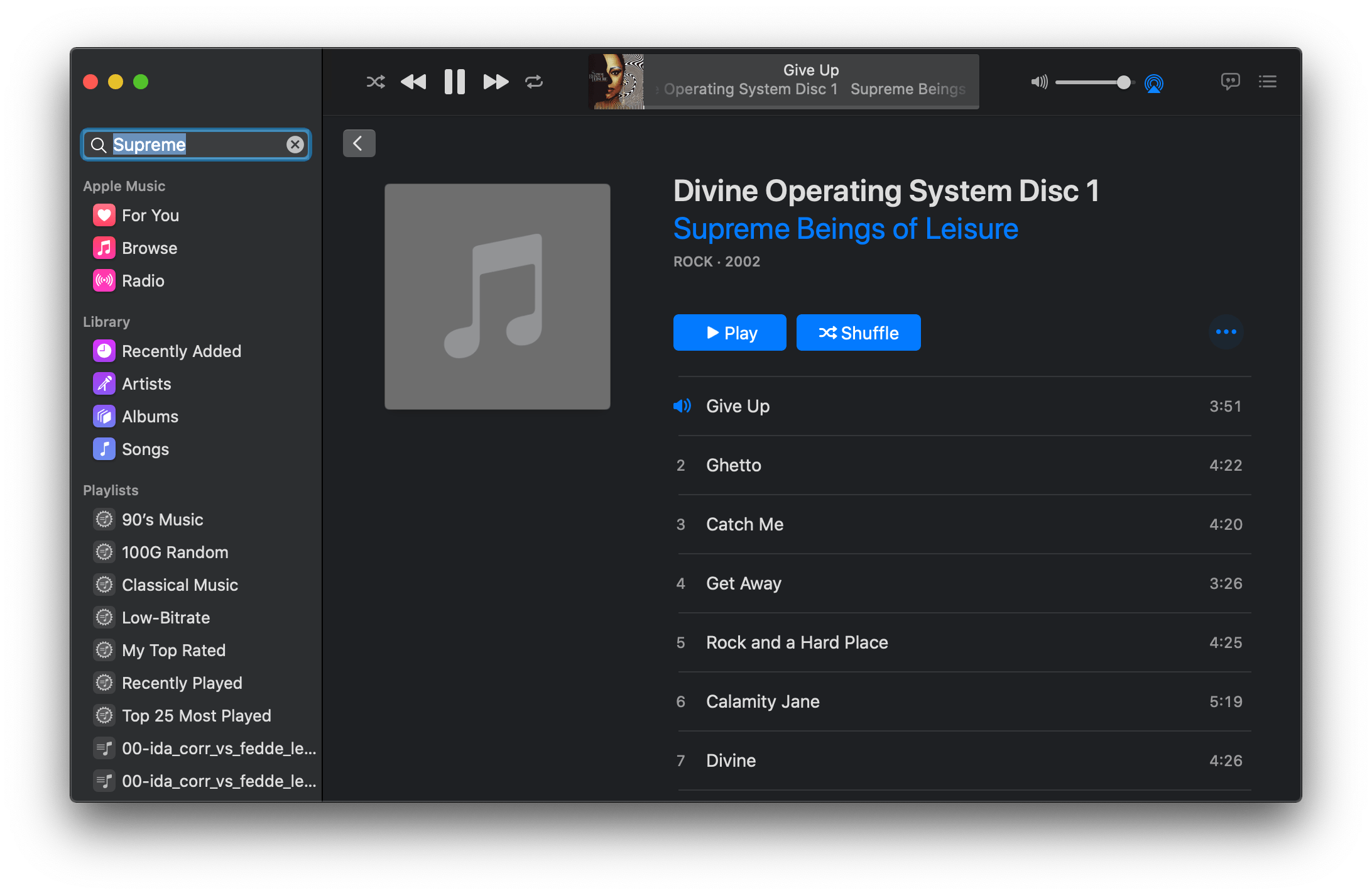1372x895 pixels.
Task: Toggle repeat mode in the player
Action: coord(535,81)
